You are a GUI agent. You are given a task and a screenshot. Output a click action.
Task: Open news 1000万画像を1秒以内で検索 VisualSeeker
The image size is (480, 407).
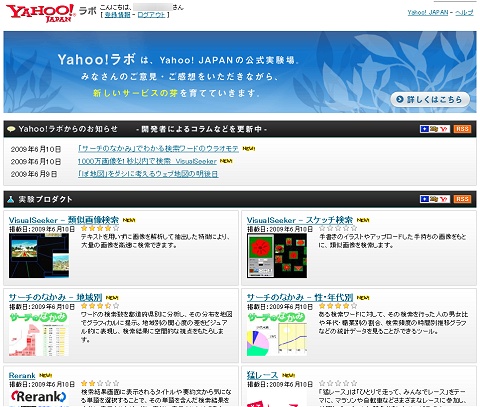tap(147, 161)
